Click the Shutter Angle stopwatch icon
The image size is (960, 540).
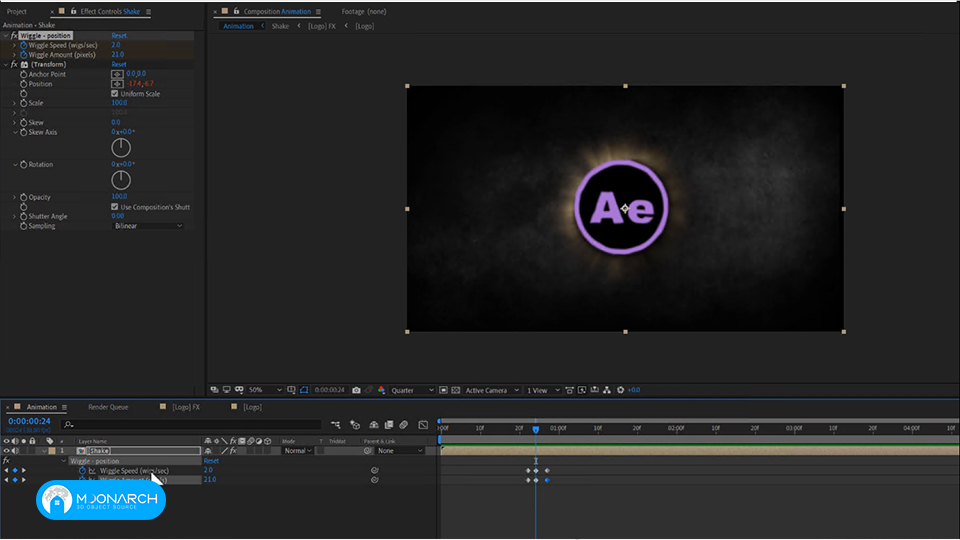23,216
